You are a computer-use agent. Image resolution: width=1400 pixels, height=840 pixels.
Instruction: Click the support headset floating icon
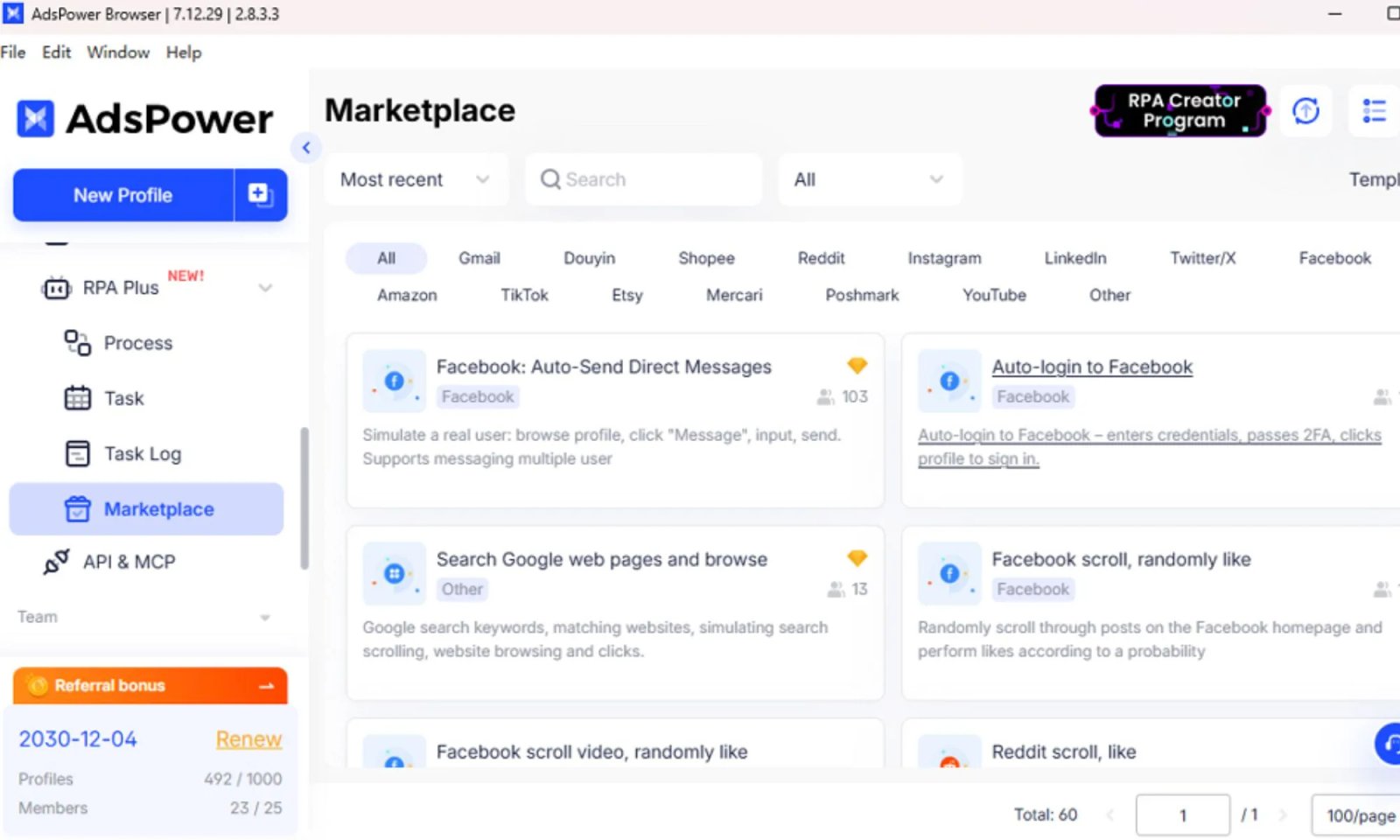point(1389,744)
